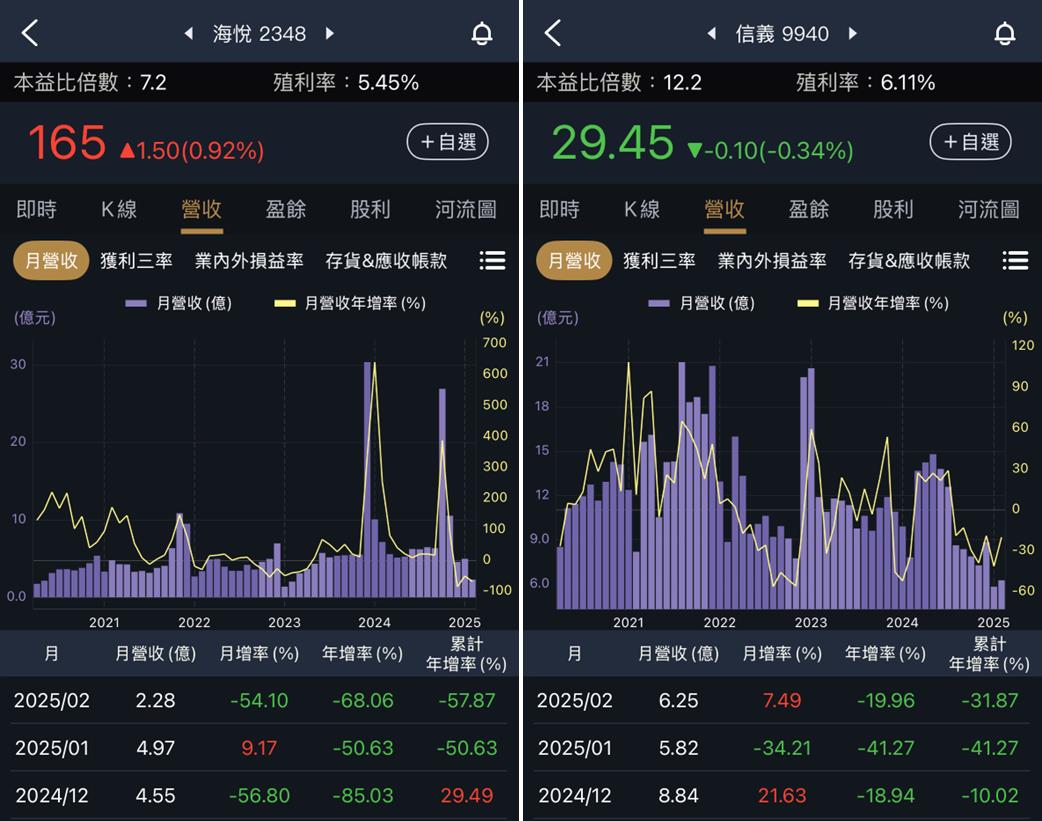Screen dimensions: 1042x821
Task: Go back from the 信義 9940 screen
Action: (x=553, y=33)
